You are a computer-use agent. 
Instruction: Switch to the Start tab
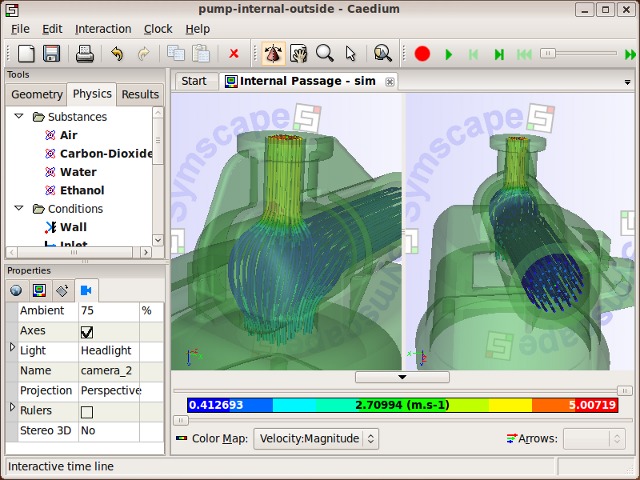(194, 81)
